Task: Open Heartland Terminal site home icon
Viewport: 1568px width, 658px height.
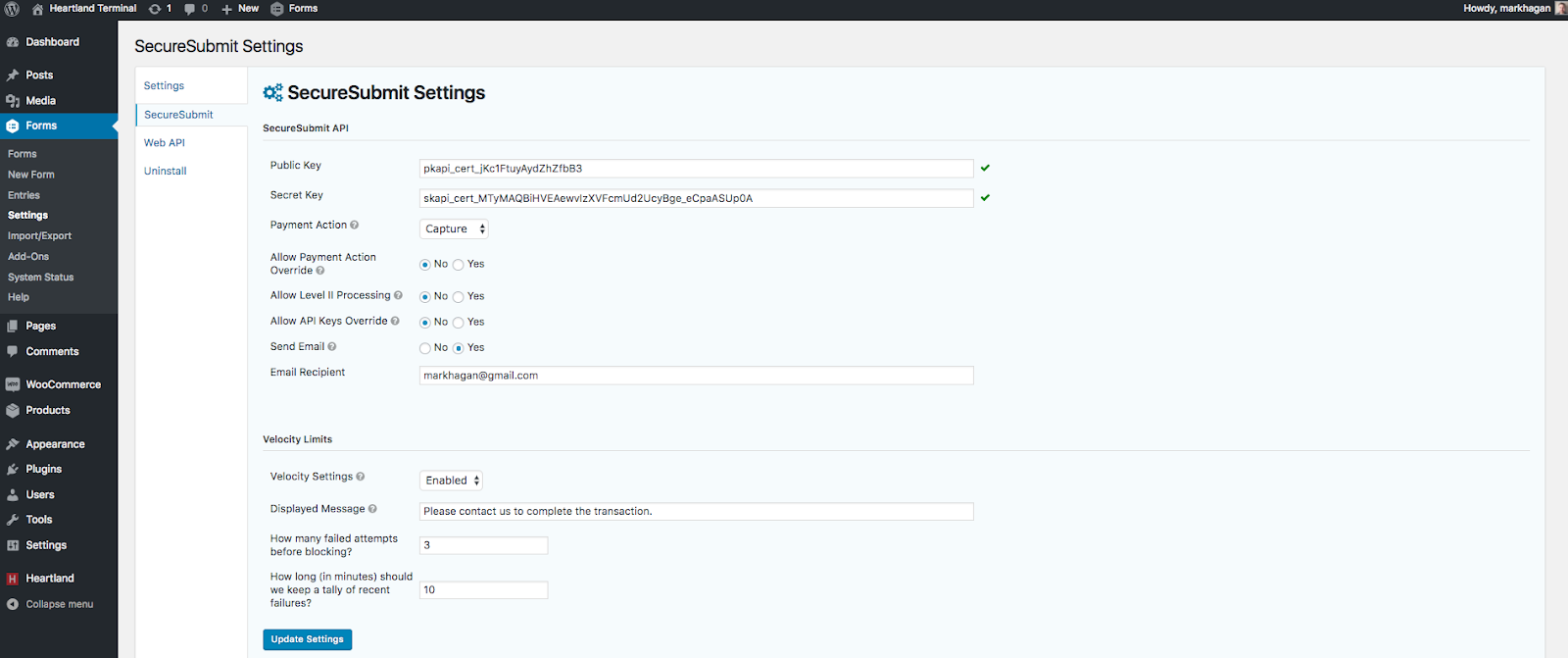Action: [x=37, y=9]
